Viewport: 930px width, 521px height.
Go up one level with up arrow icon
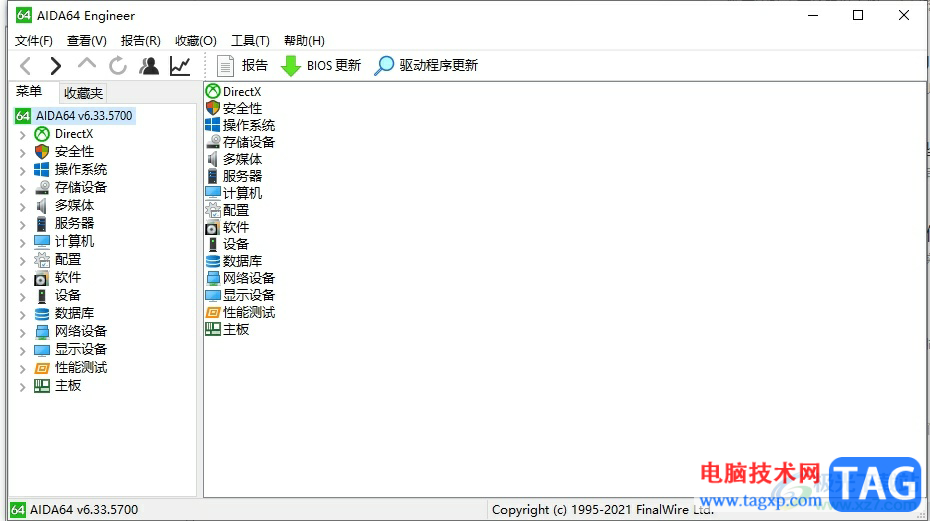[x=87, y=64]
